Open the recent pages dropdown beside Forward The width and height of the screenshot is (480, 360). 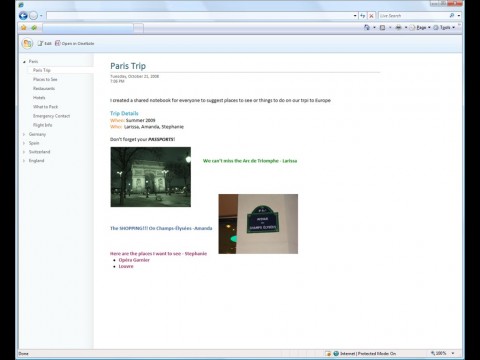tap(41, 16)
